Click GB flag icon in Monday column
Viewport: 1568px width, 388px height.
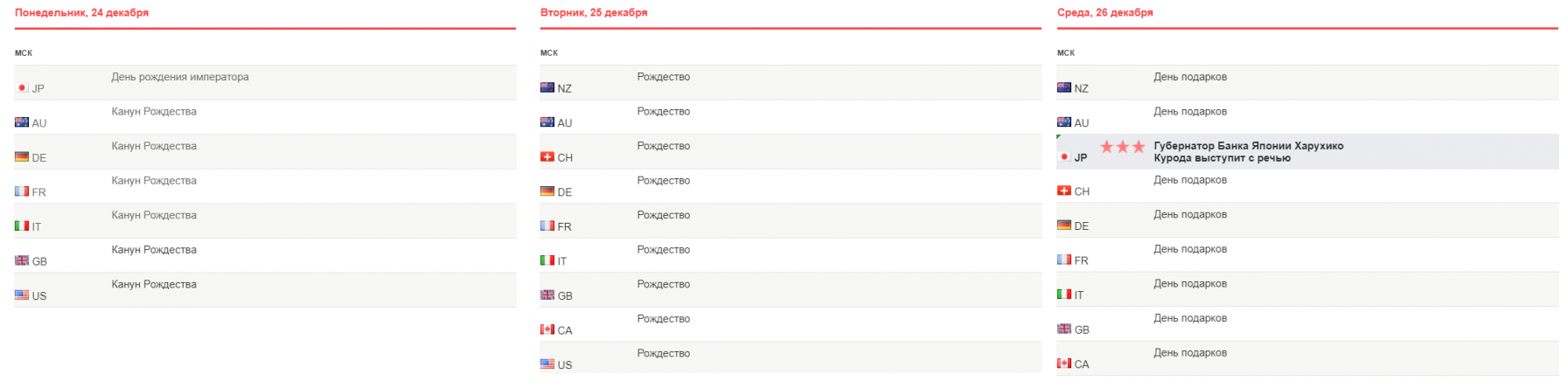click(x=22, y=260)
